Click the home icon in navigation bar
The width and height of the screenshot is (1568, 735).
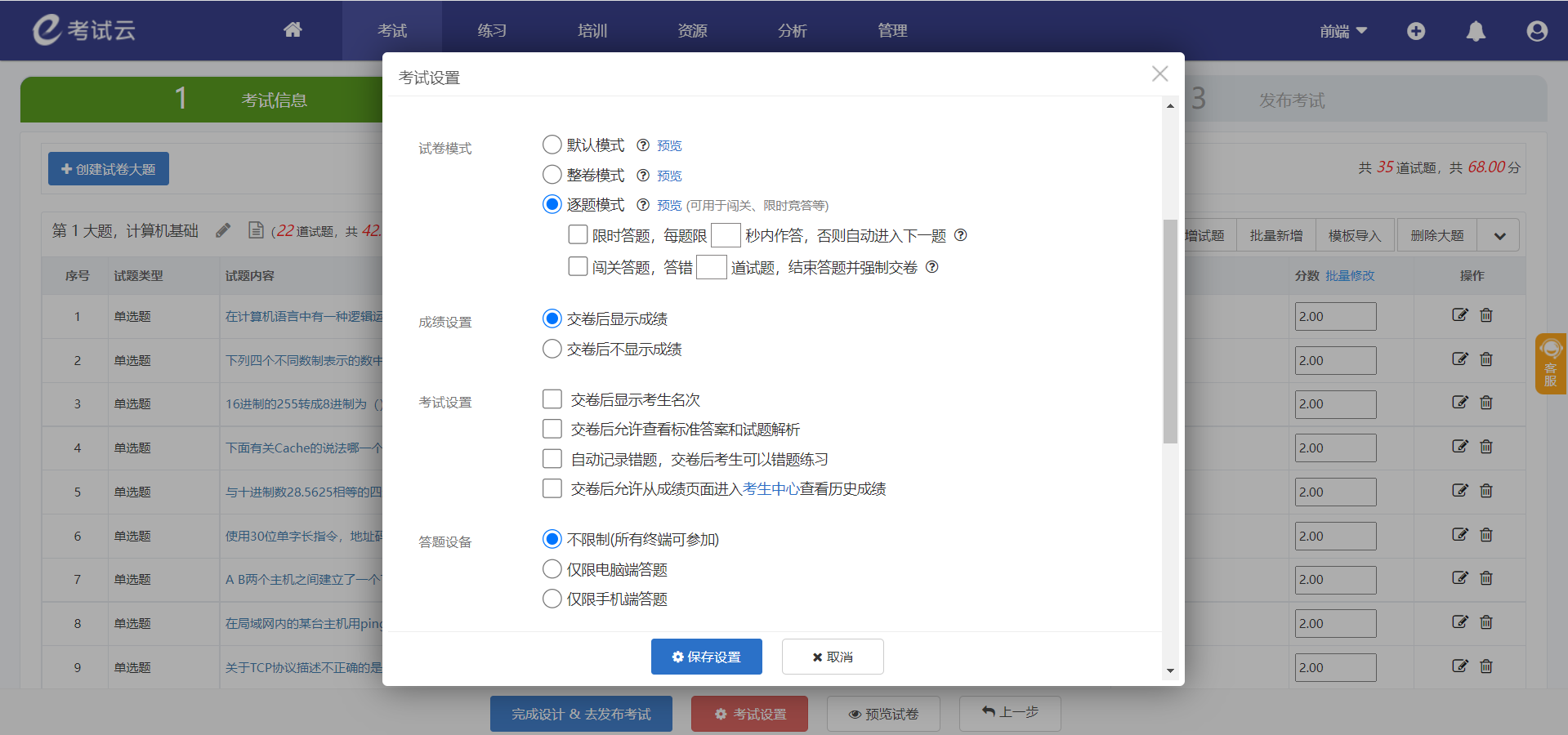(293, 30)
